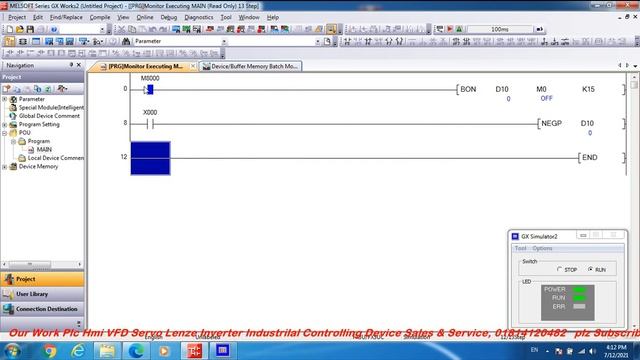Click the first contact icon in ladder toolbar
Screen dimensions: 640x360
[347, 41]
